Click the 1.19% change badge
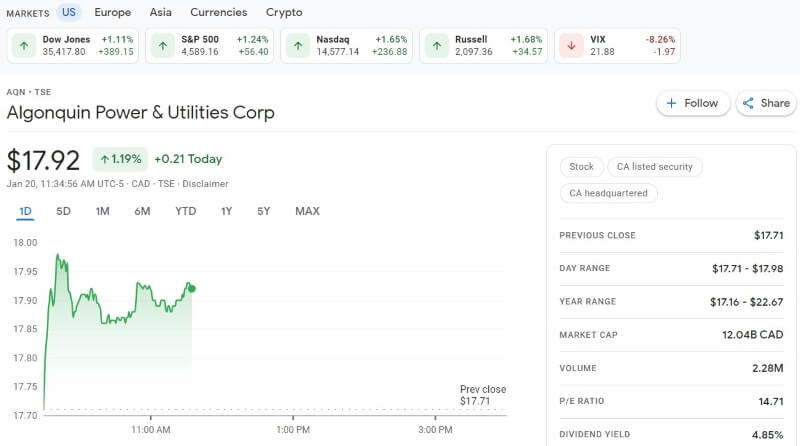800x446 pixels. 120,159
